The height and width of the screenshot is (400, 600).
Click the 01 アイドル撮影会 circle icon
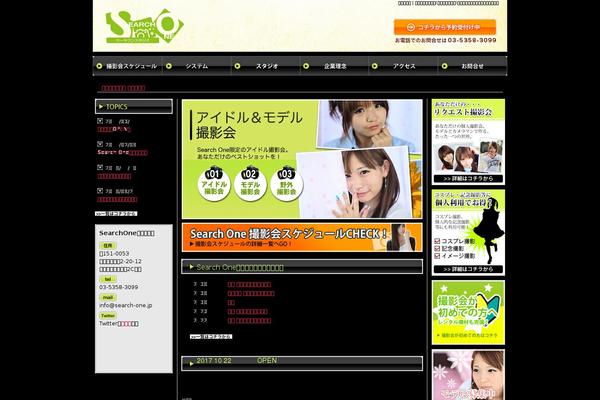click(x=214, y=183)
